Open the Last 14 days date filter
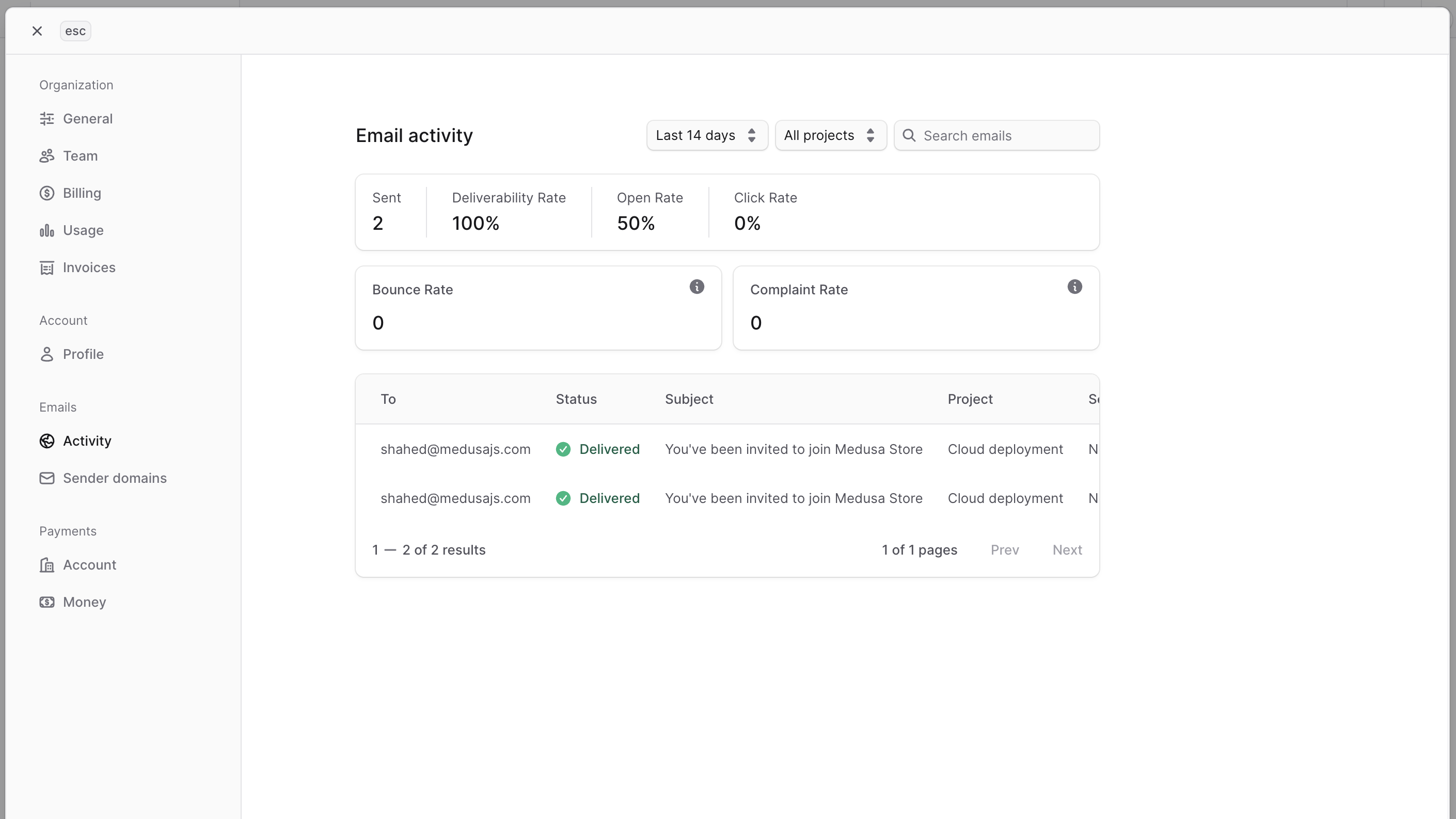This screenshot has width=1456, height=819. click(x=706, y=135)
